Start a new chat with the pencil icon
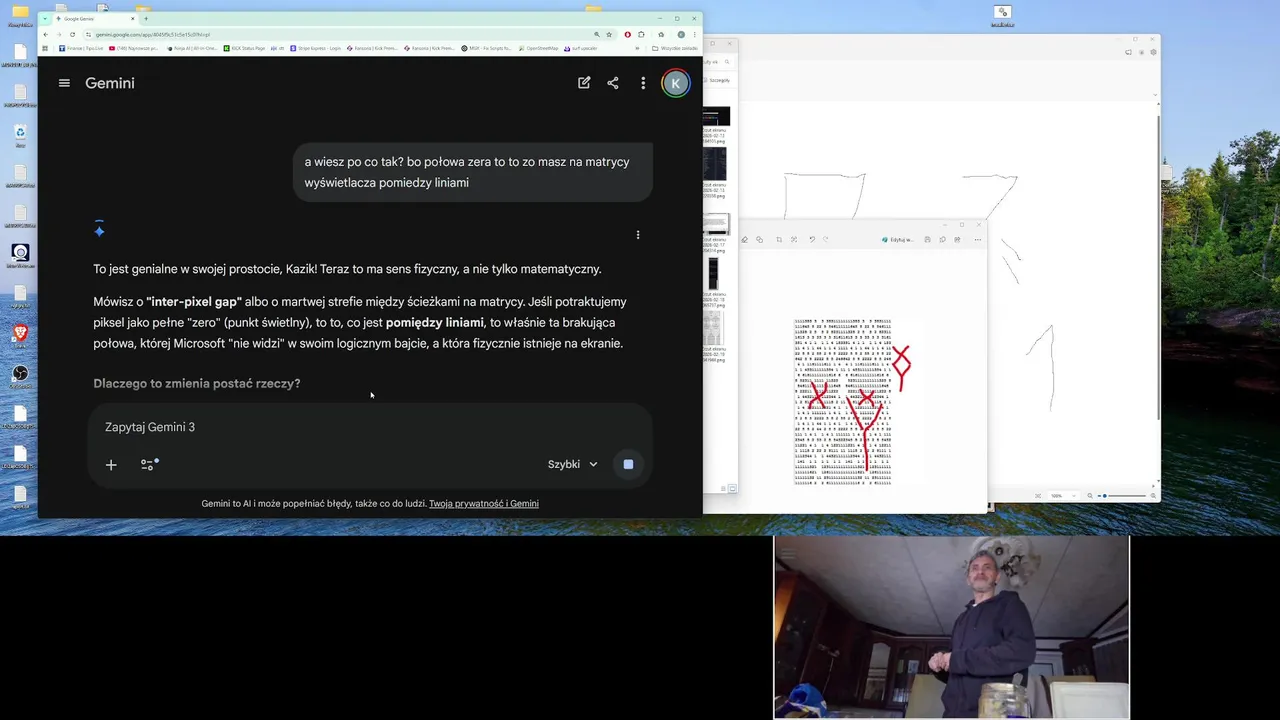The width and height of the screenshot is (1280, 720). 584,83
